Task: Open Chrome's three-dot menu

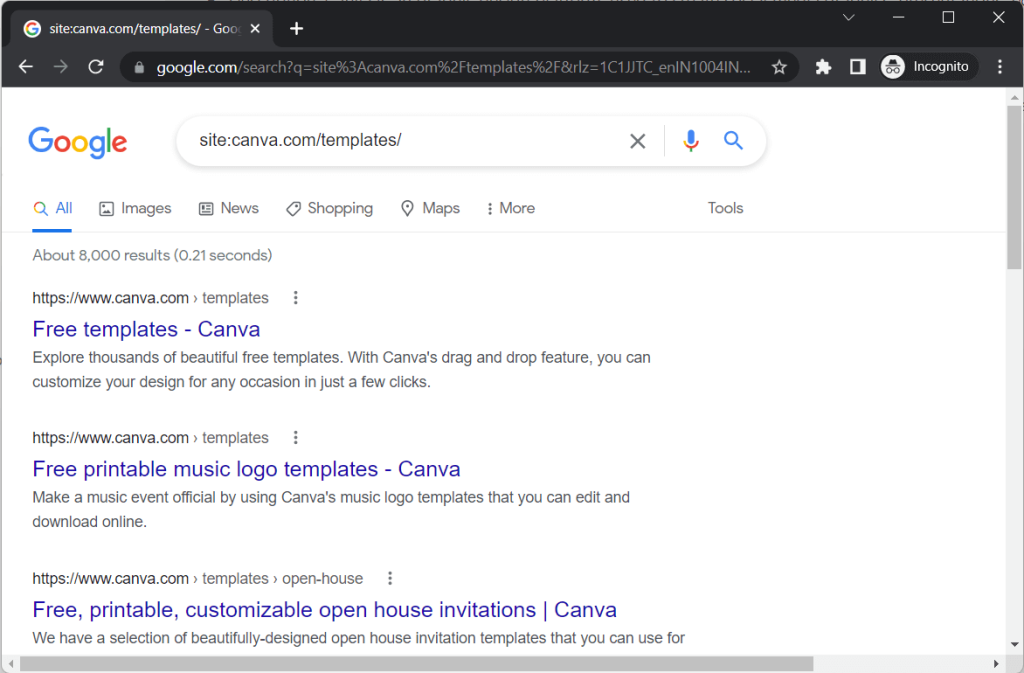Action: click(1000, 67)
